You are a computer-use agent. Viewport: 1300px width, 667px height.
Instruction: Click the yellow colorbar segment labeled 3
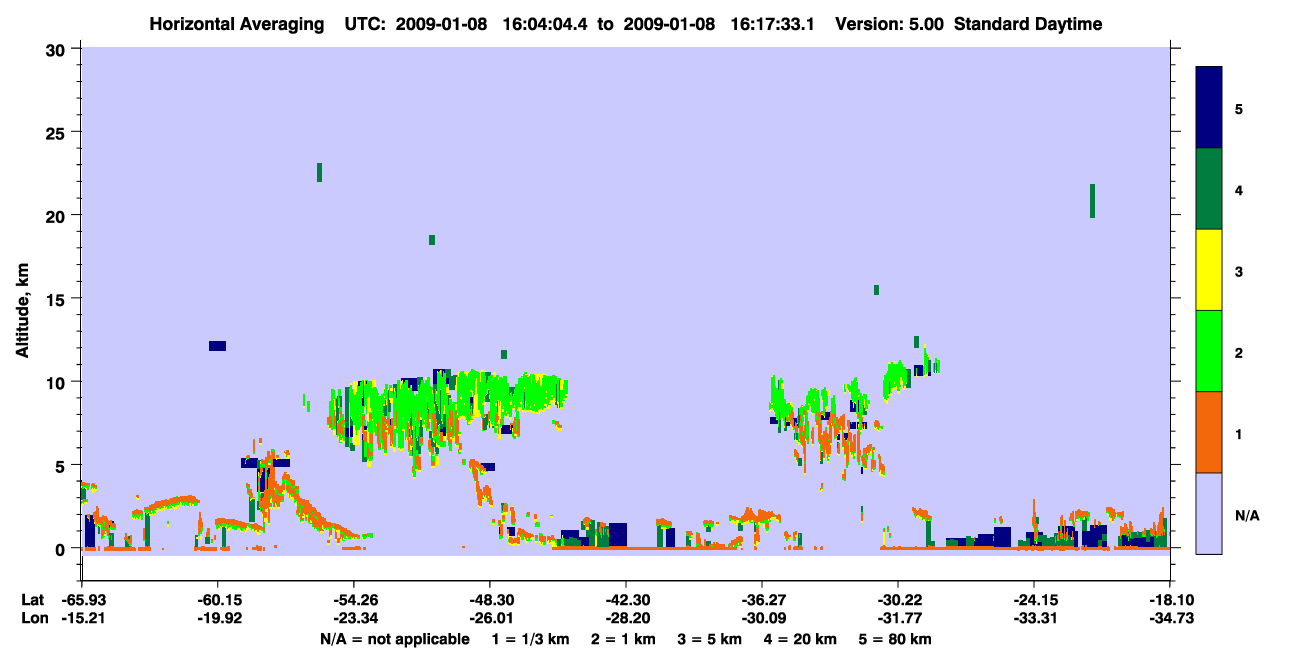(1209, 270)
